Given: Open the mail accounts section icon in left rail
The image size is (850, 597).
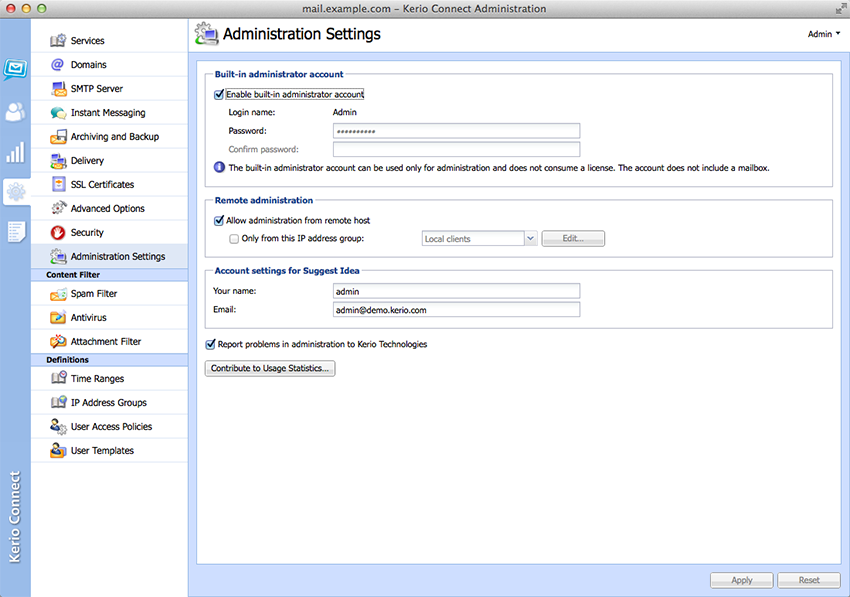Looking at the screenshot, I should point(15,69).
